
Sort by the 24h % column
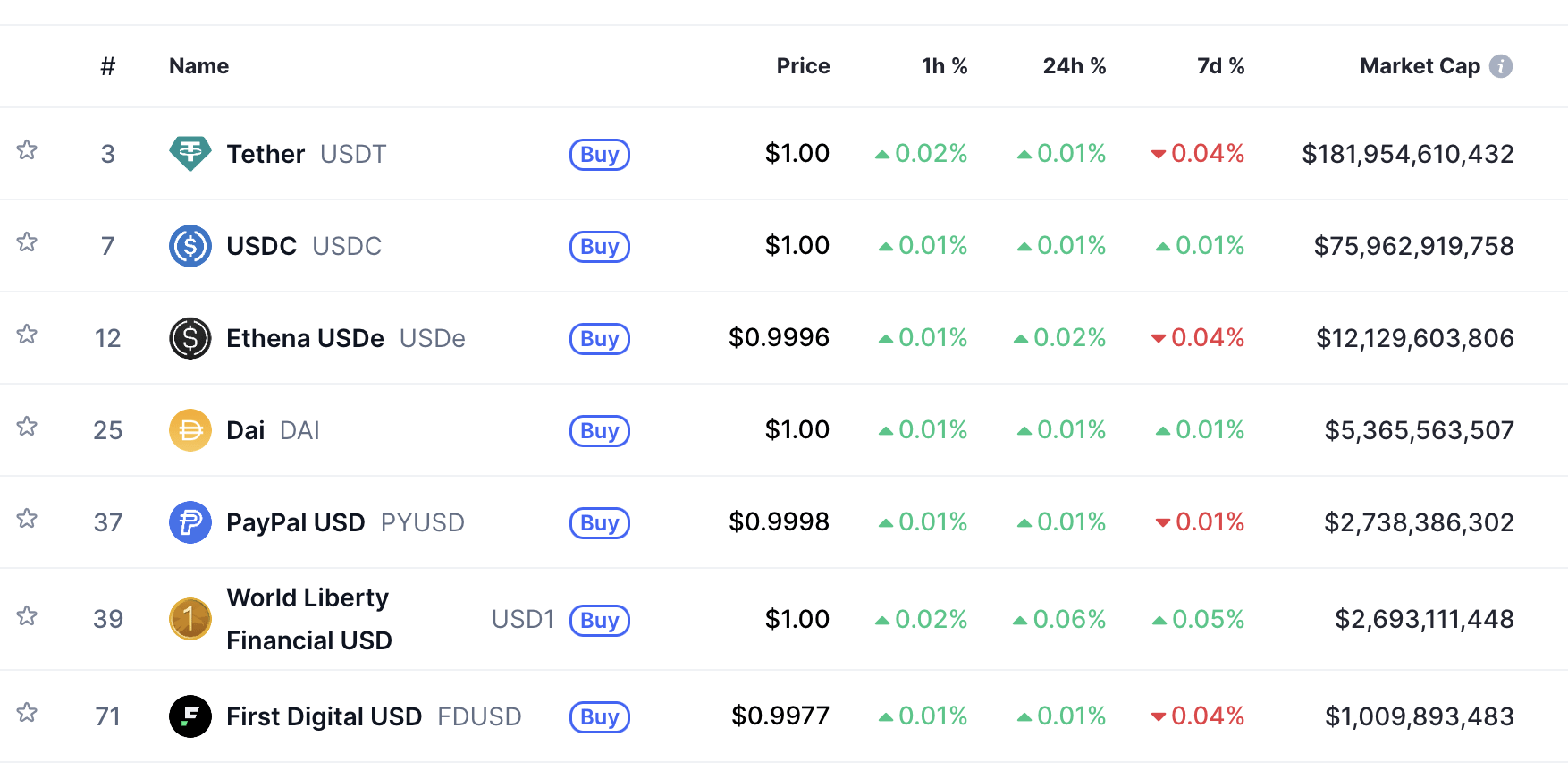tap(1074, 66)
